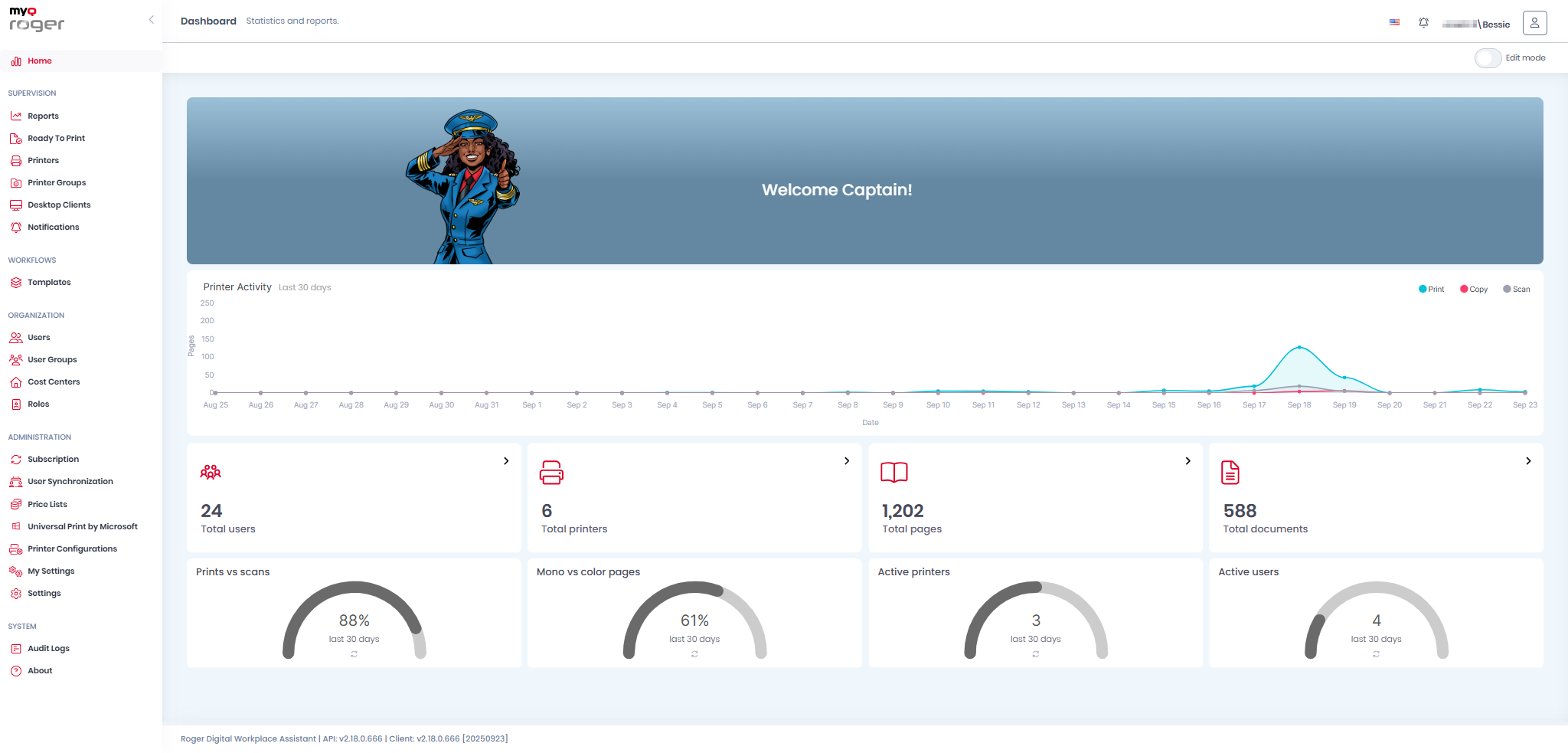
Task: Toggle Print series in chart legend
Action: [x=1431, y=290]
